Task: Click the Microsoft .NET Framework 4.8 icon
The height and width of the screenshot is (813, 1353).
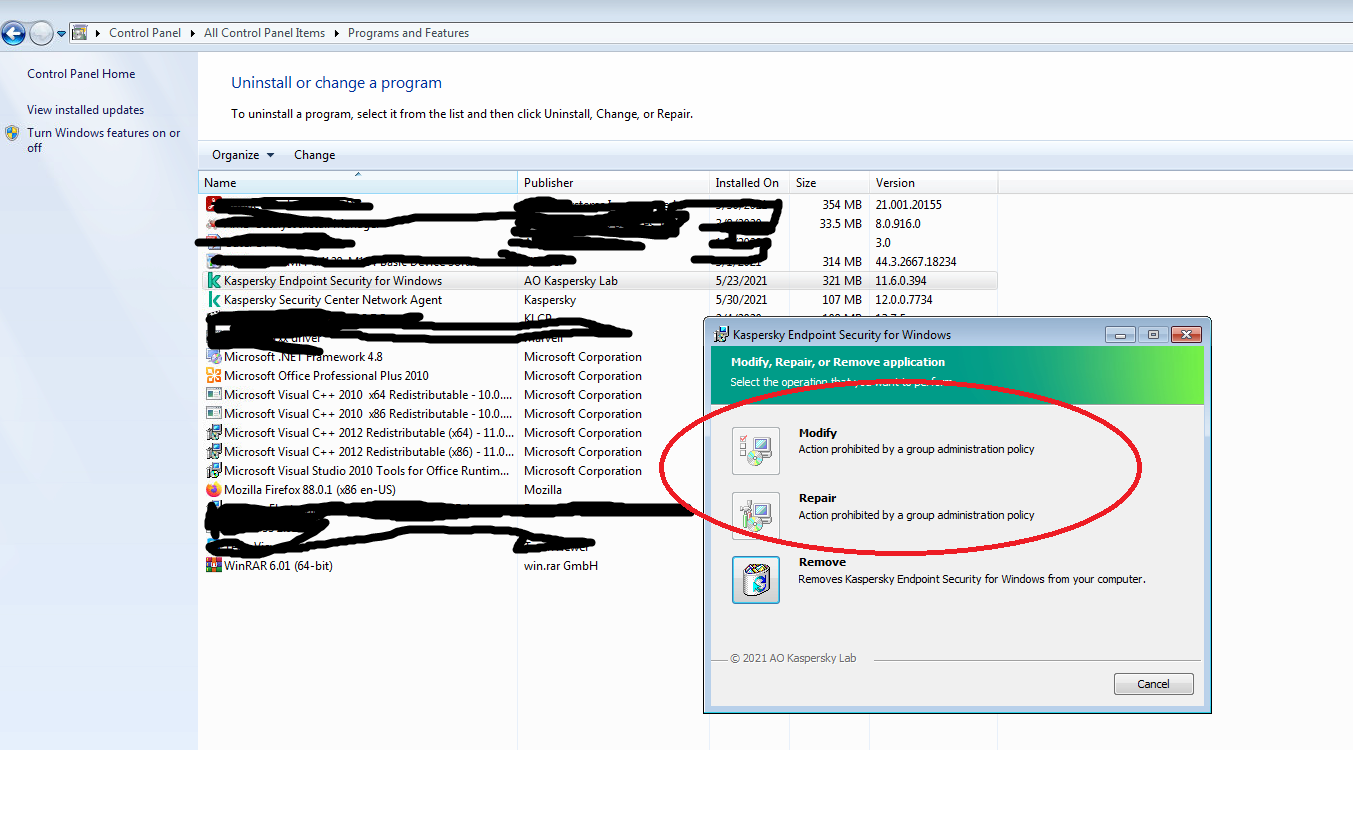Action: click(x=214, y=357)
